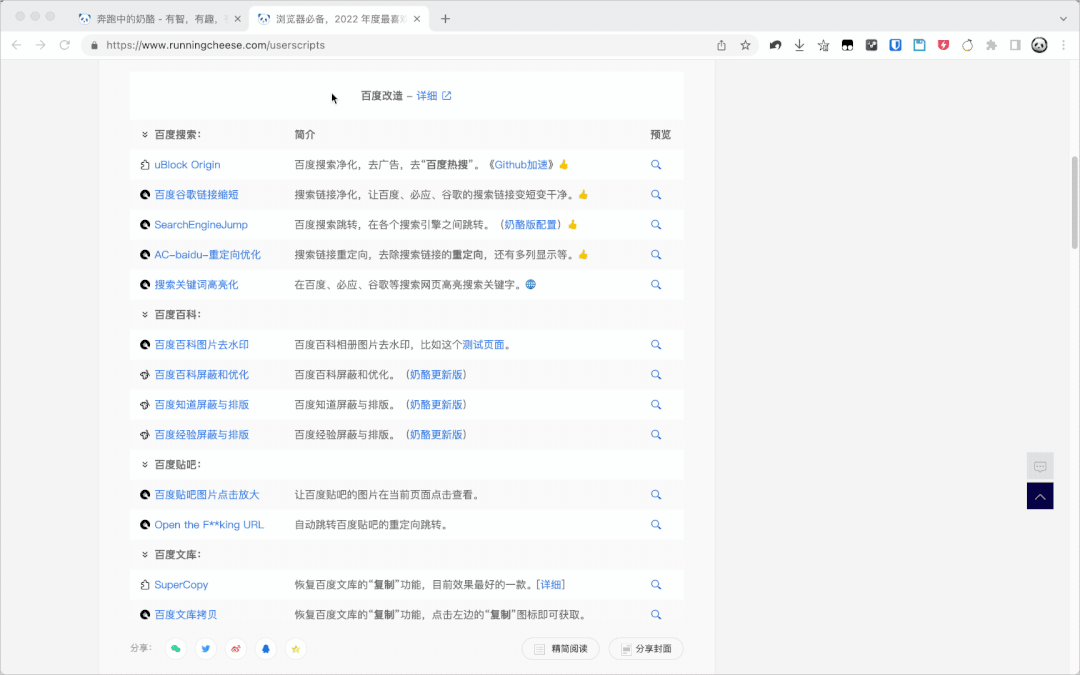Open preview for Open the F**king URL row

pyautogui.click(x=656, y=525)
